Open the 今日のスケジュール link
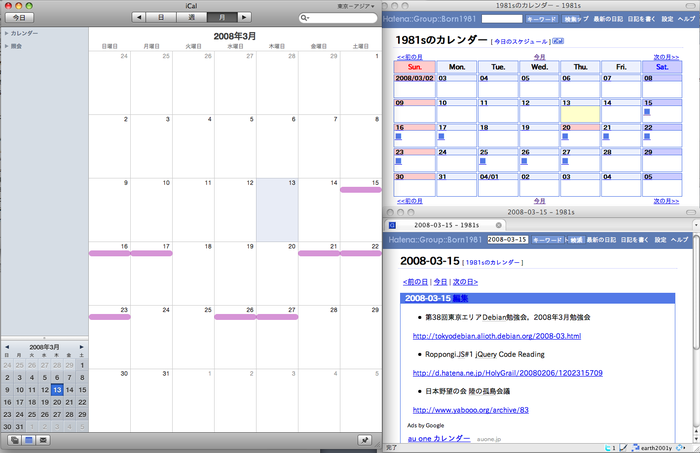The image size is (700, 453). coord(521,42)
